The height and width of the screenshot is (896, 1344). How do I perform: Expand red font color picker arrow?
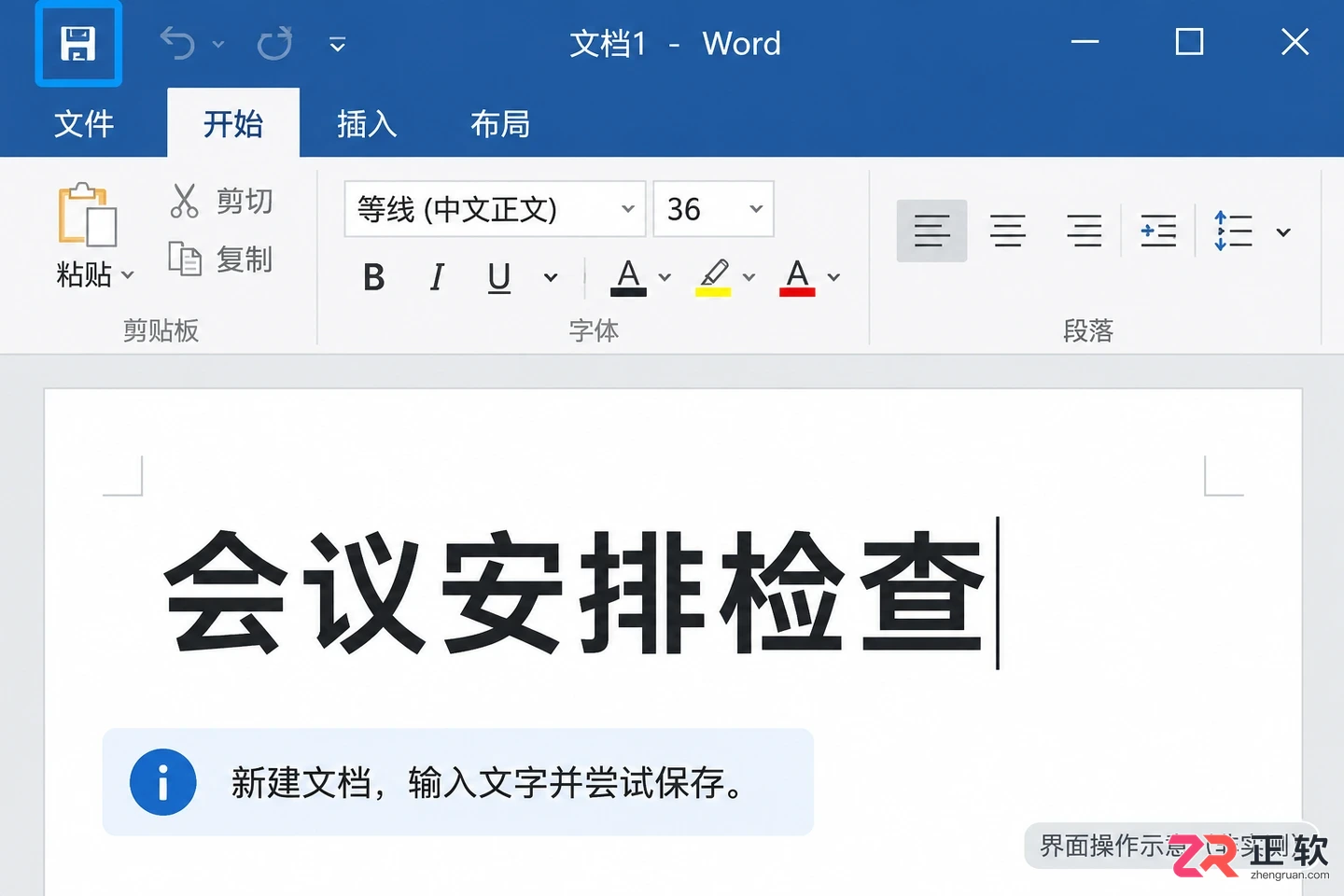833,277
